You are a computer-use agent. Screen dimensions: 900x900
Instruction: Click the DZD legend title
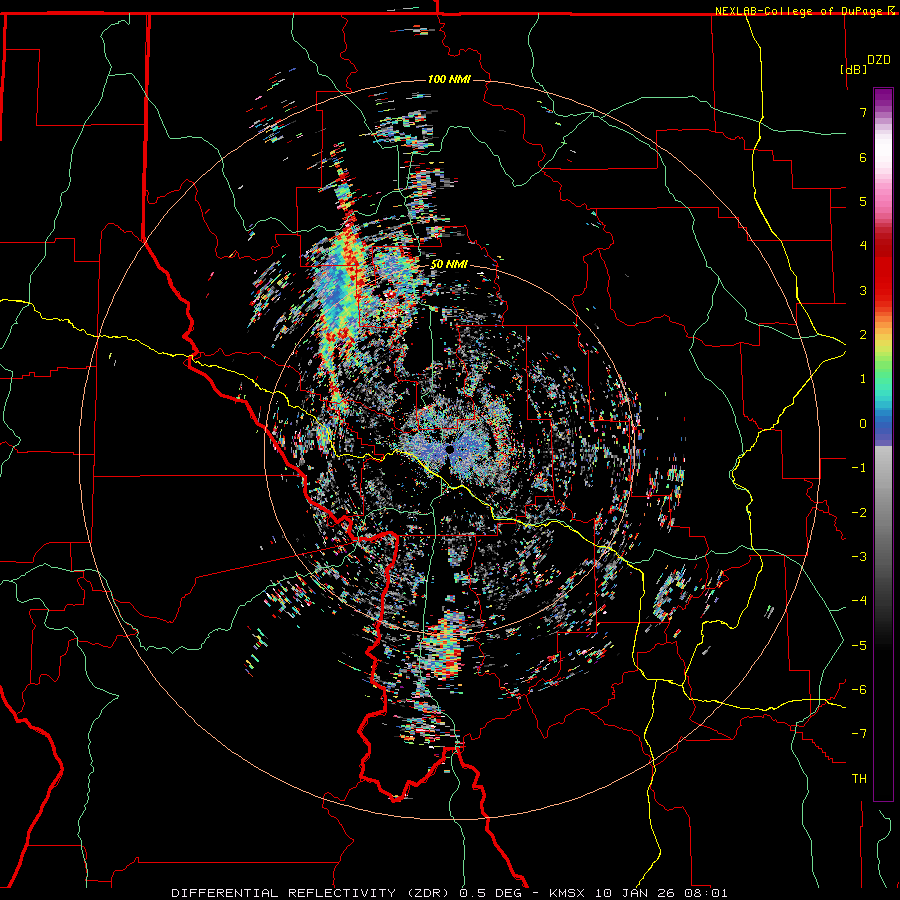879,60
